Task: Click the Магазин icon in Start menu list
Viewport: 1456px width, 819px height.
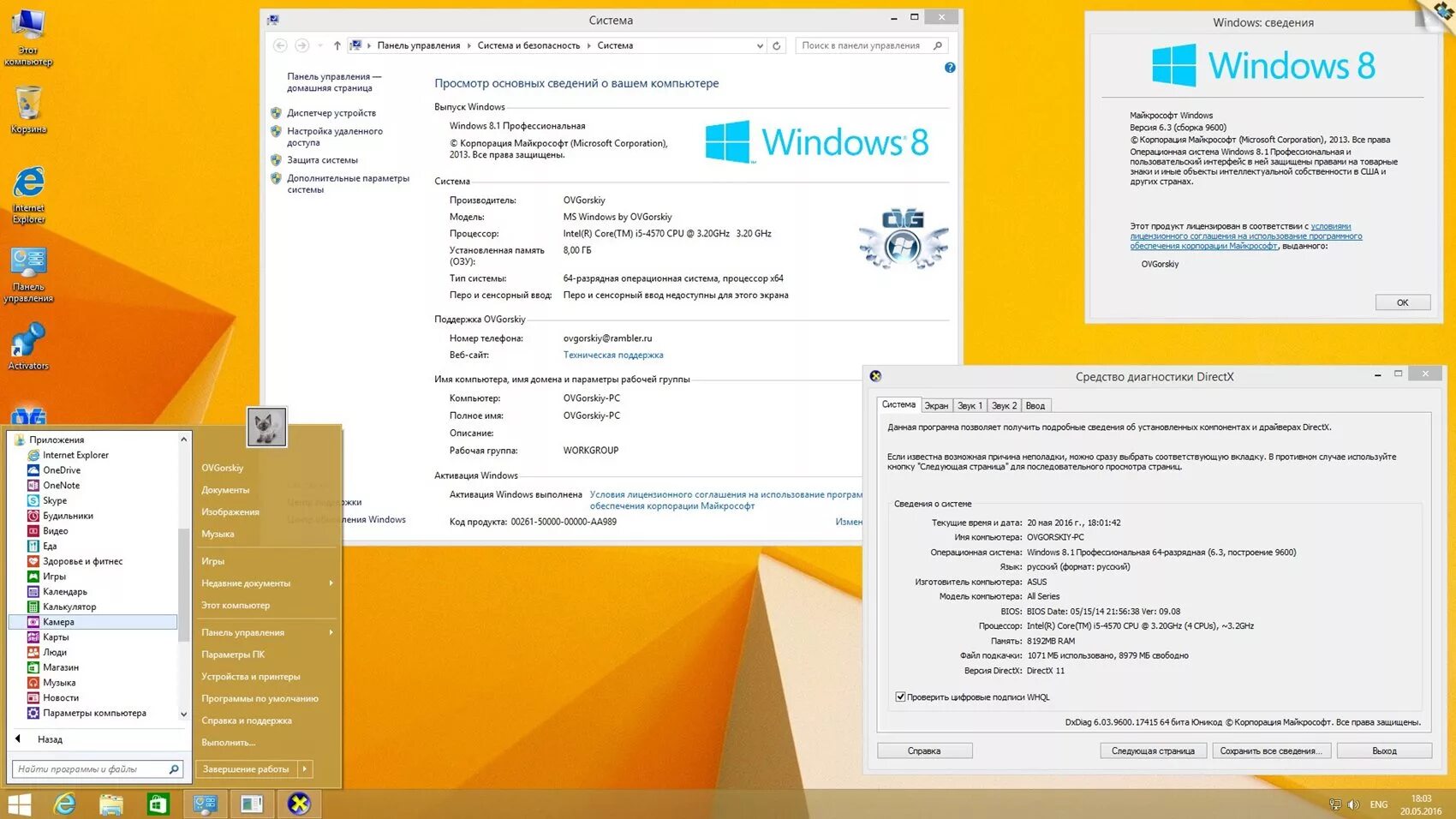Action: (x=33, y=667)
